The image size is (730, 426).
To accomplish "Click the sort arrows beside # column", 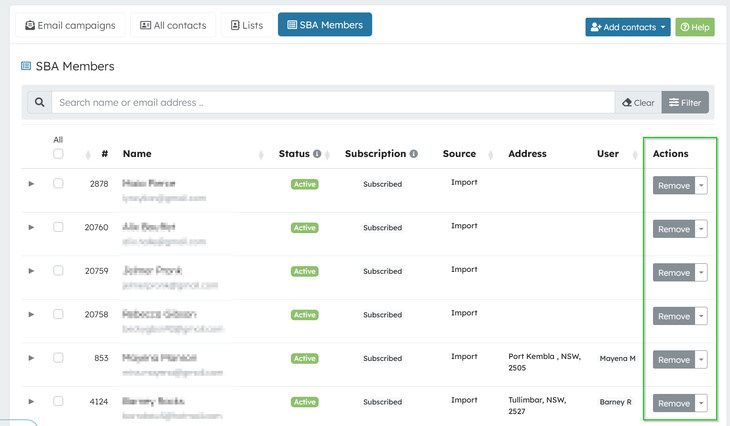I will pos(86,155).
